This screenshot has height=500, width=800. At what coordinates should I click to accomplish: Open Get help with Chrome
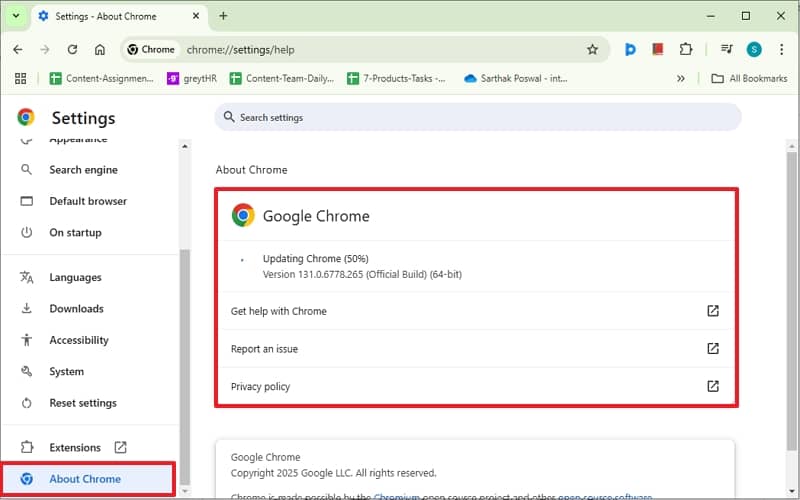click(x=477, y=311)
